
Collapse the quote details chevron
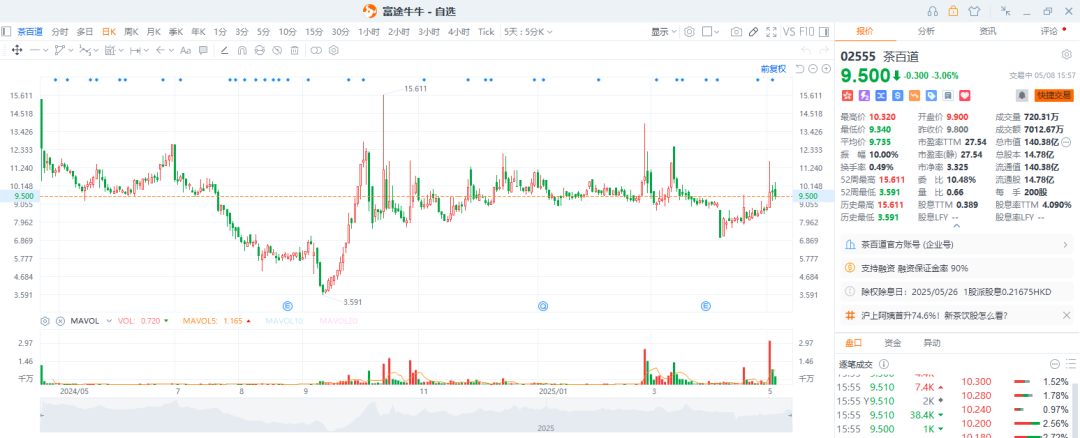pos(955,226)
